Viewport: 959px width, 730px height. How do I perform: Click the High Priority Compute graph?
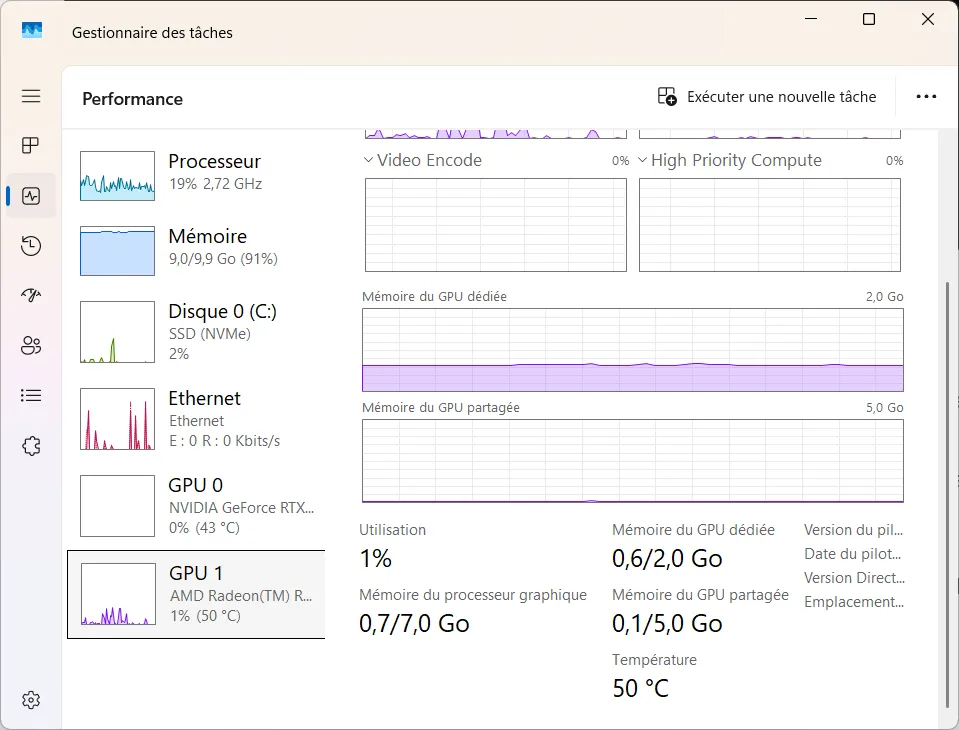pyautogui.click(x=770, y=225)
